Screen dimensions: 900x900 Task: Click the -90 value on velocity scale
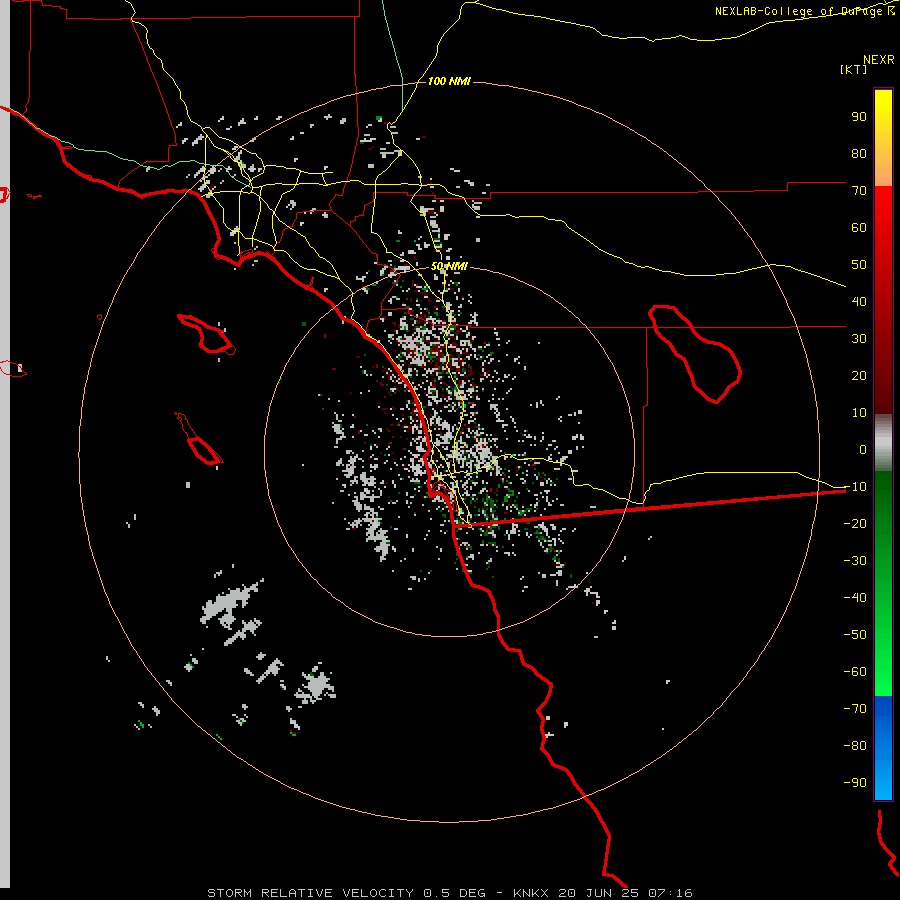(855, 783)
